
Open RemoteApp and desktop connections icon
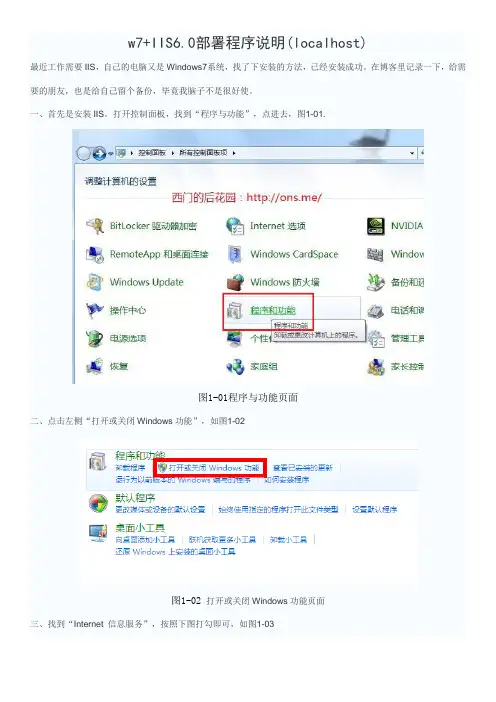pos(95,254)
